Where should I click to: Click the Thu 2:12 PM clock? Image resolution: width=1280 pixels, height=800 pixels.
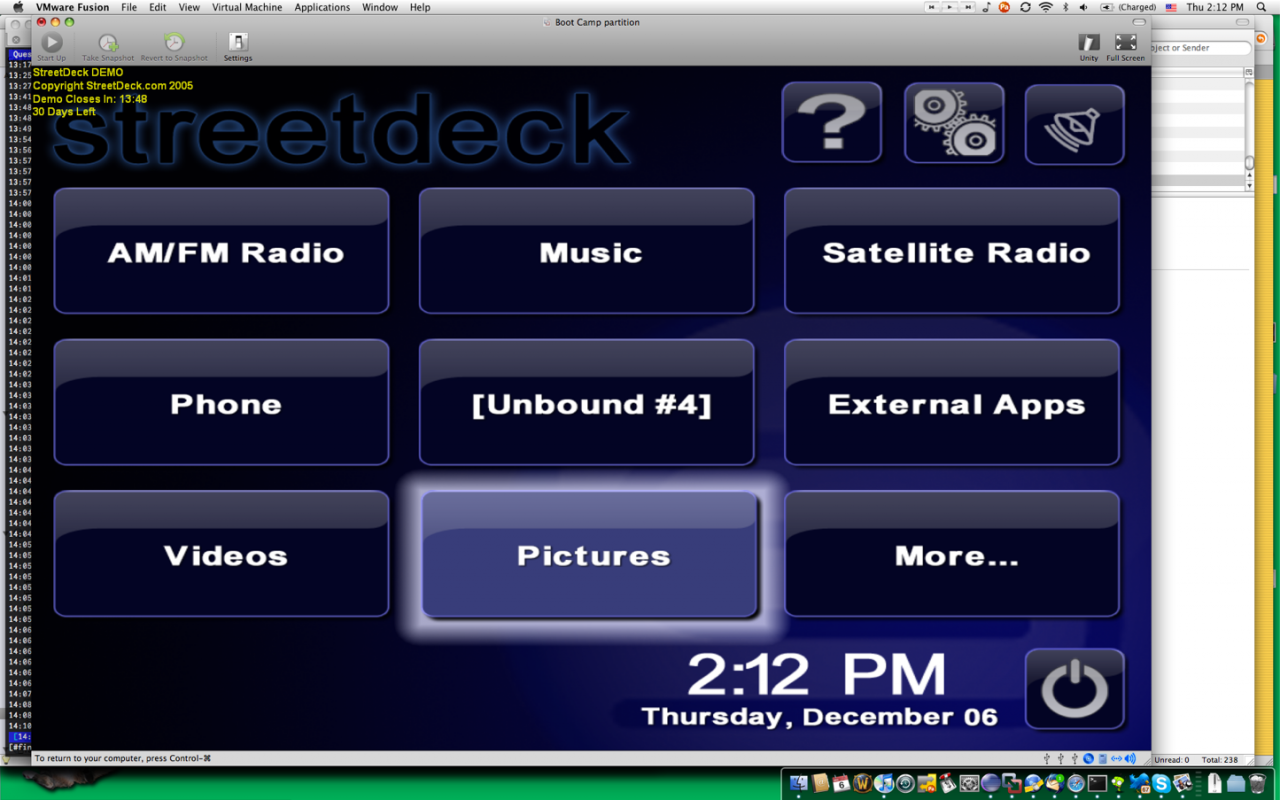pos(1215,7)
